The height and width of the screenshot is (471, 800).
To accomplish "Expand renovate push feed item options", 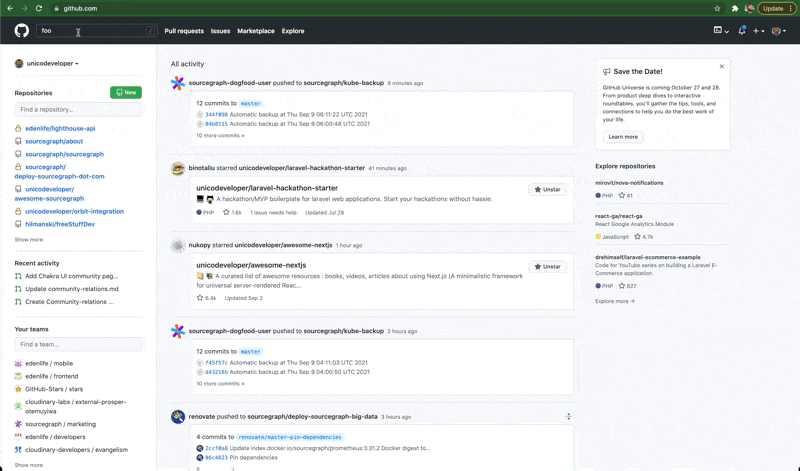I will tap(568, 416).
